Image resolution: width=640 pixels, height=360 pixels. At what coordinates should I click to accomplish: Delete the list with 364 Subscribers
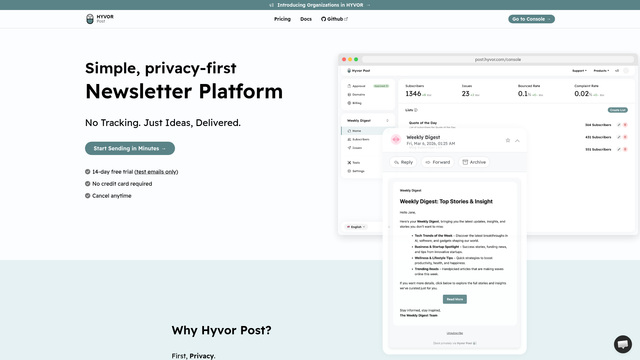click(x=625, y=125)
